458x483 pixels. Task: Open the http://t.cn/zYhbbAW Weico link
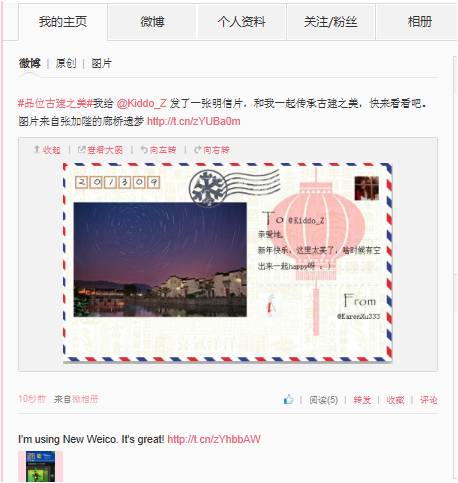[x=214, y=439]
